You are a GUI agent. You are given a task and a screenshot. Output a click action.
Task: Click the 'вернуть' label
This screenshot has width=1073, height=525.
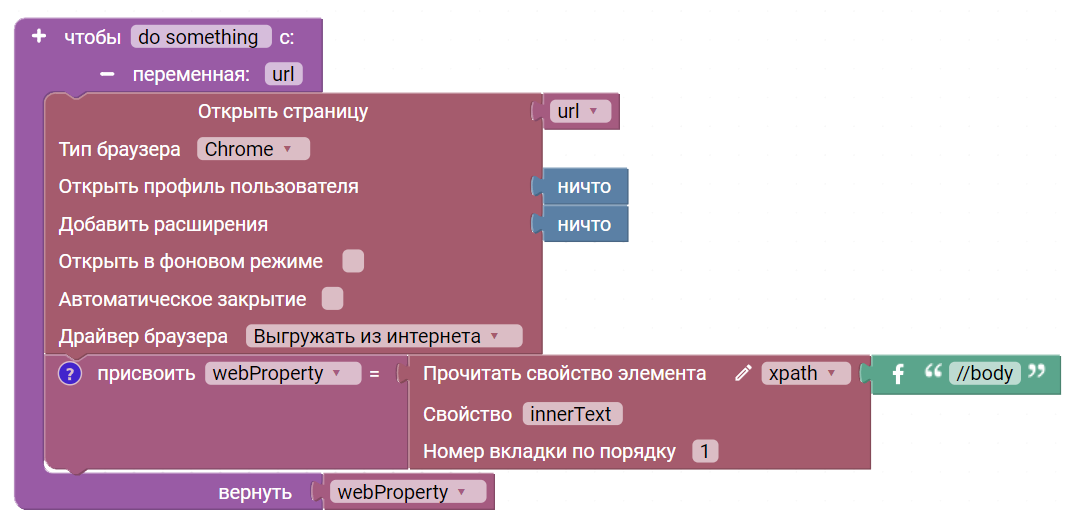[x=255, y=492]
